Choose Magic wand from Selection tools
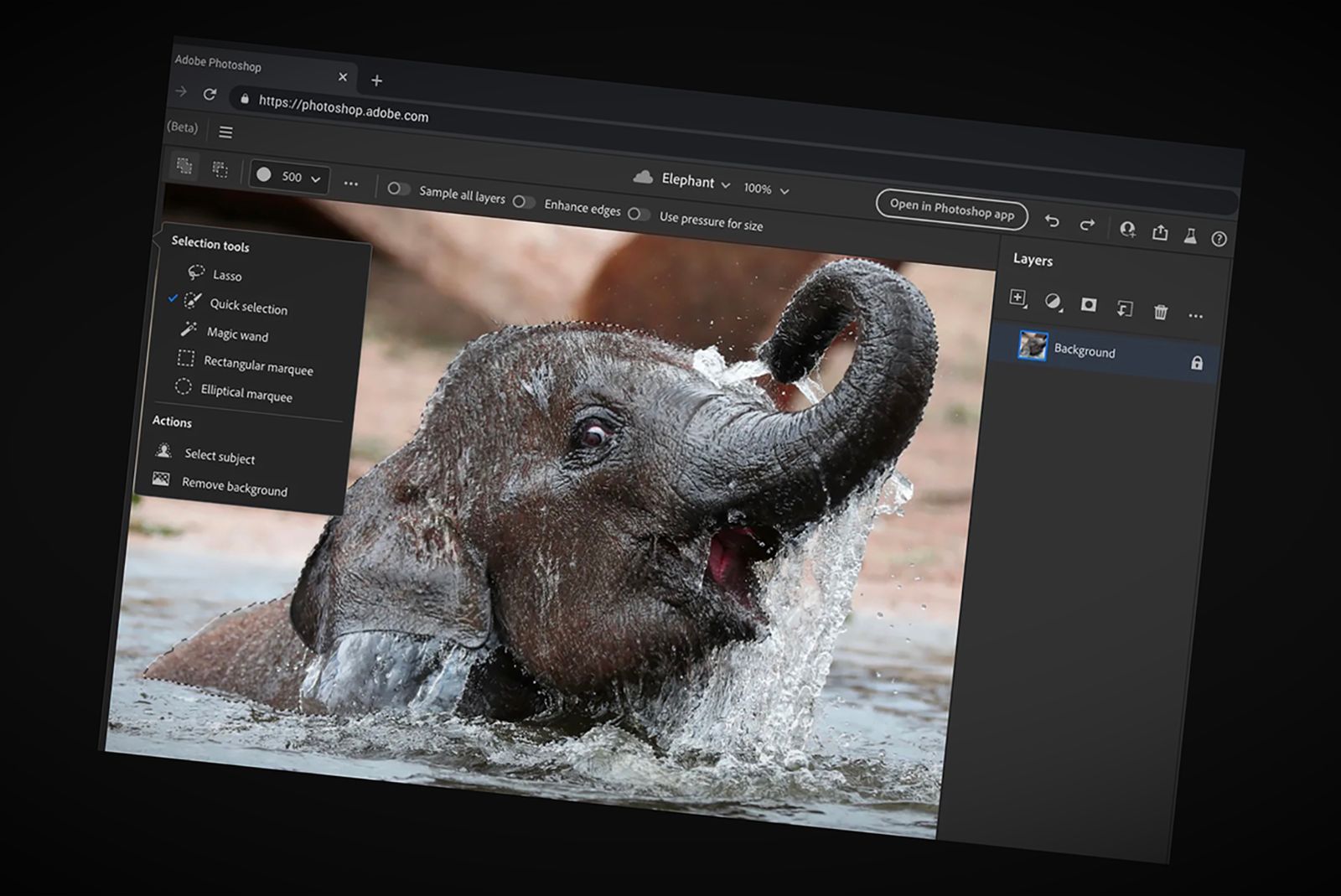Viewport: 1341px width, 896px height. (237, 334)
